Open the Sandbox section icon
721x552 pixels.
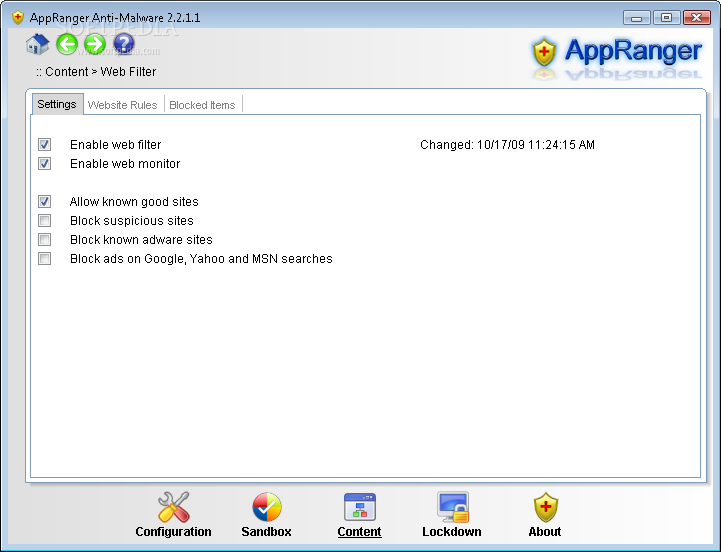267,507
